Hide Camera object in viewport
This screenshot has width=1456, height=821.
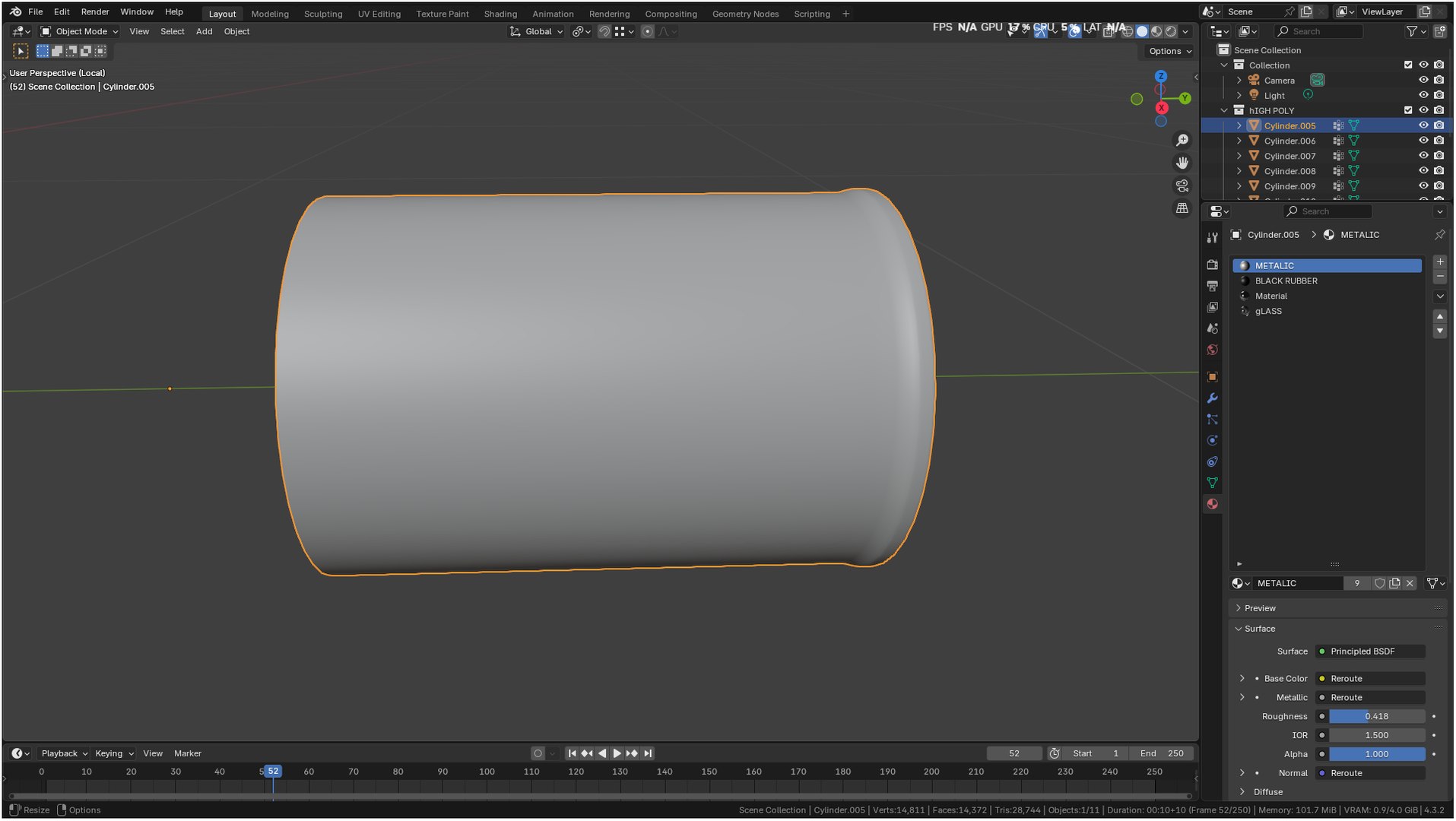coord(1423,80)
